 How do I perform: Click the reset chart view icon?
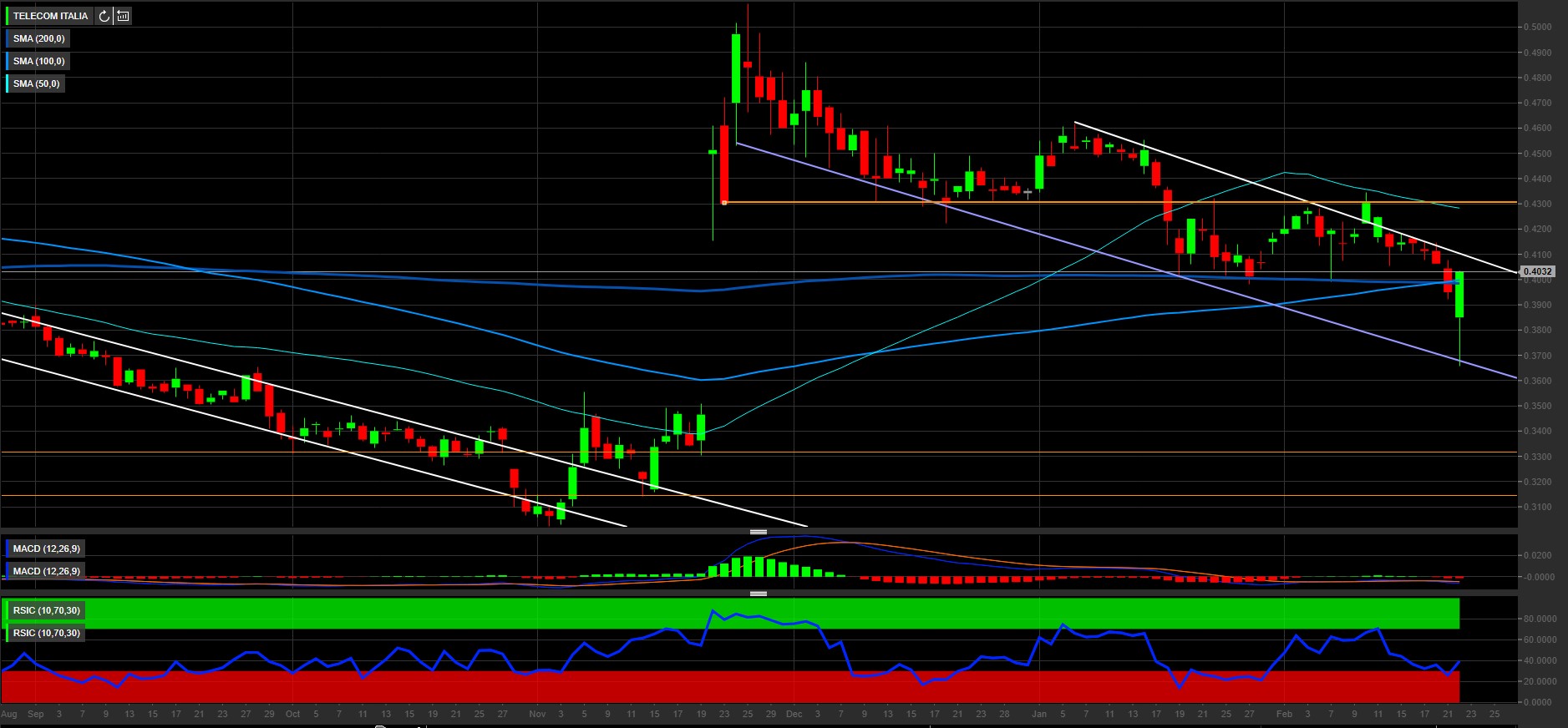123,16
